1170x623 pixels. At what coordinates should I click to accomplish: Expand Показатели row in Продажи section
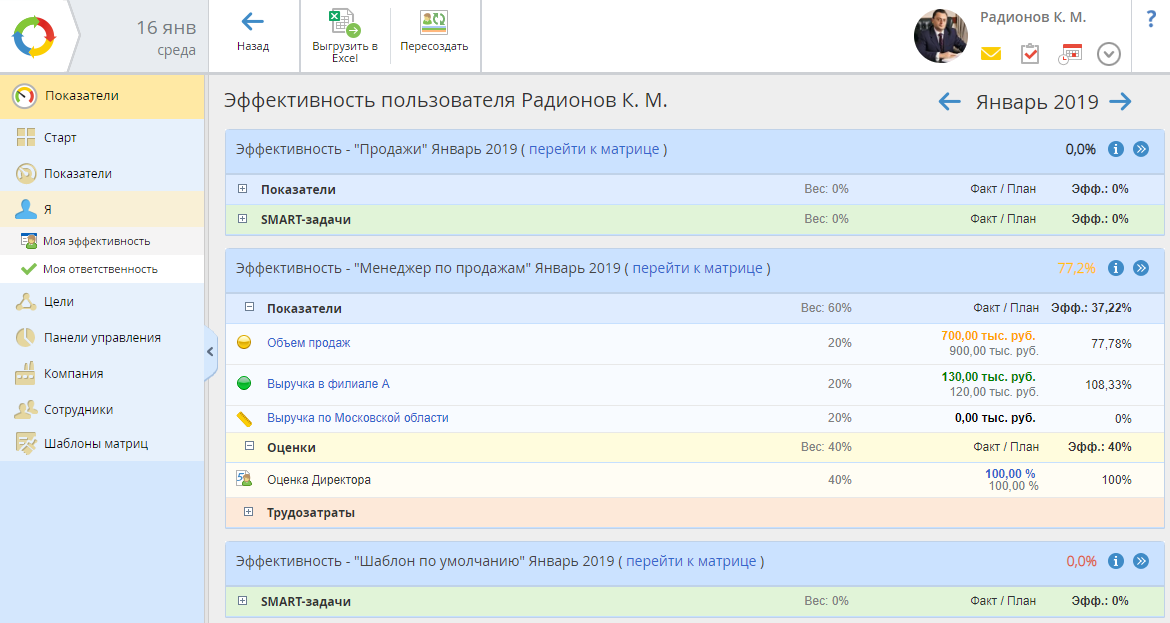coord(243,189)
